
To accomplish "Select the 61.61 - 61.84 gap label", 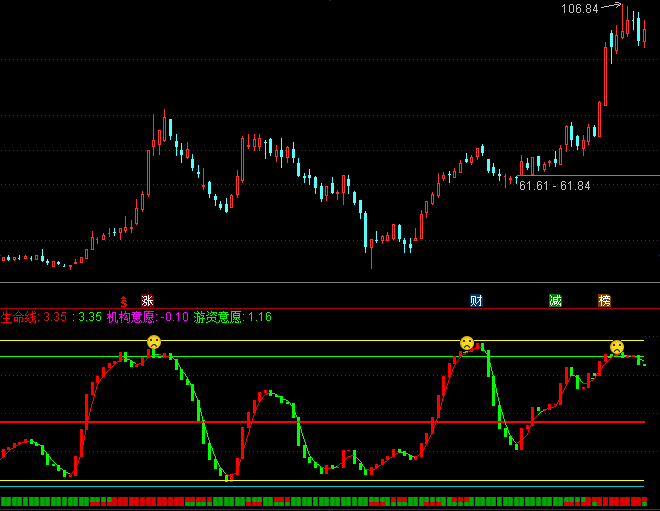I will pyautogui.click(x=555, y=186).
